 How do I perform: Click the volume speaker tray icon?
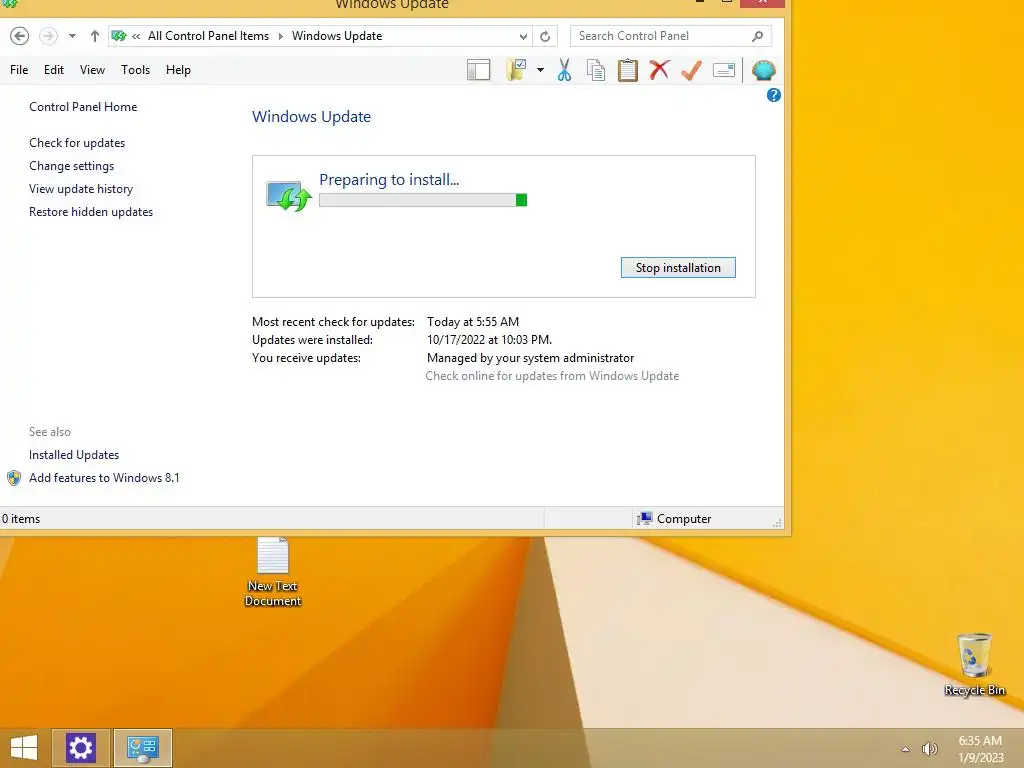click(x=929, y=749)
